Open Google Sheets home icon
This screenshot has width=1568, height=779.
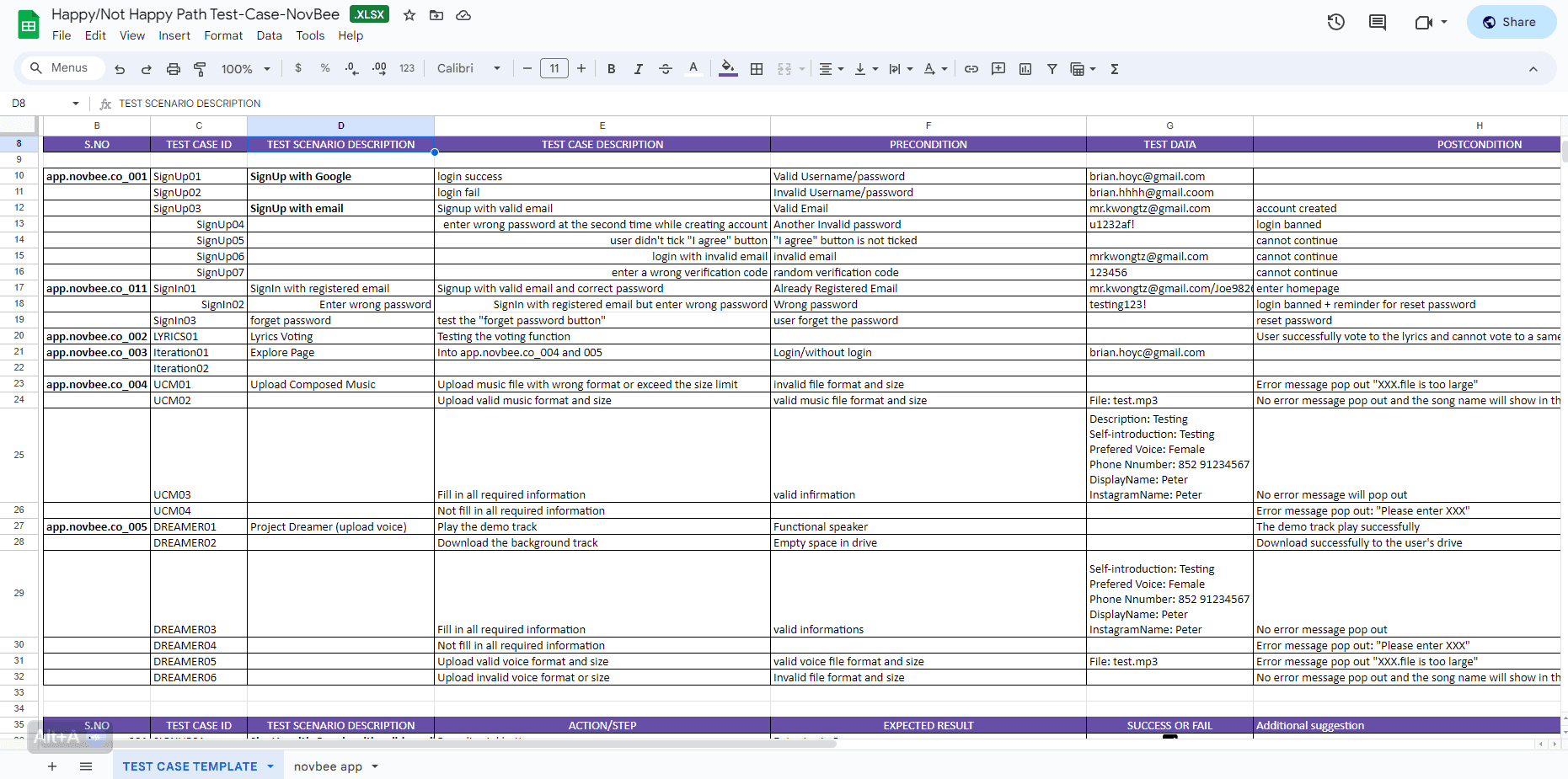click(29, 24)
